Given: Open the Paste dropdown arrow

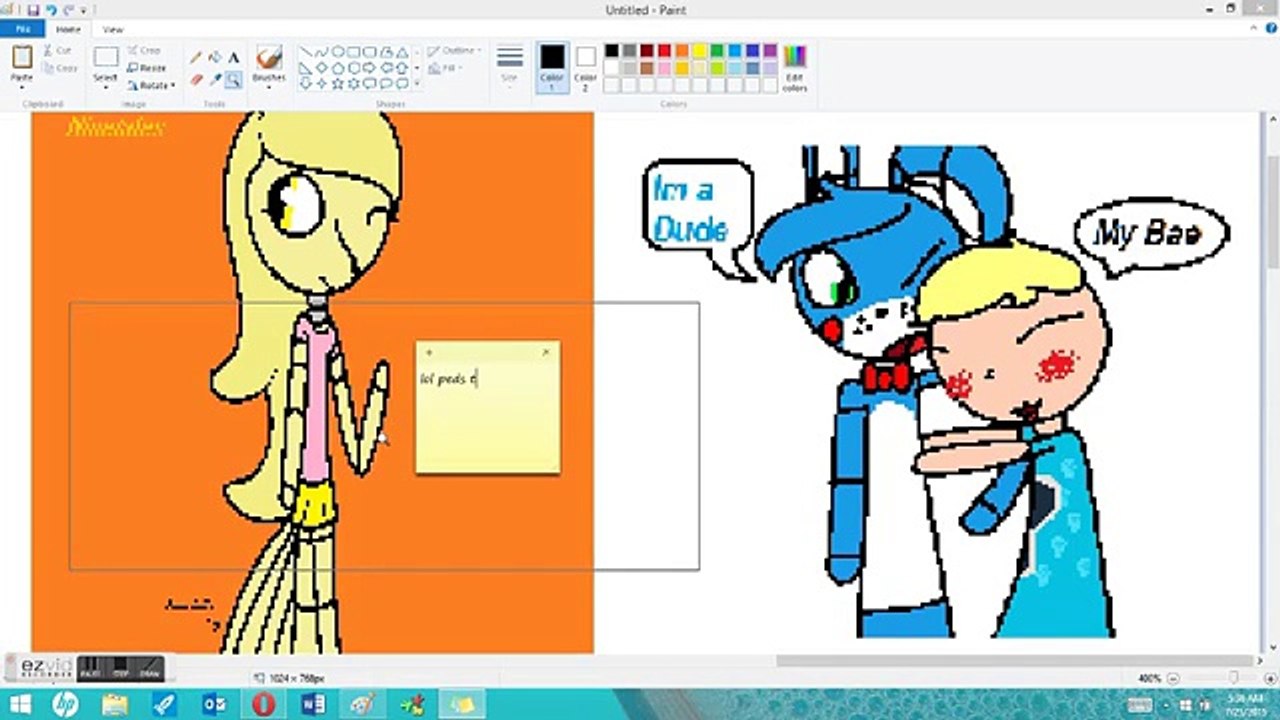Looking at the screenshot, I should click(22, 87).
